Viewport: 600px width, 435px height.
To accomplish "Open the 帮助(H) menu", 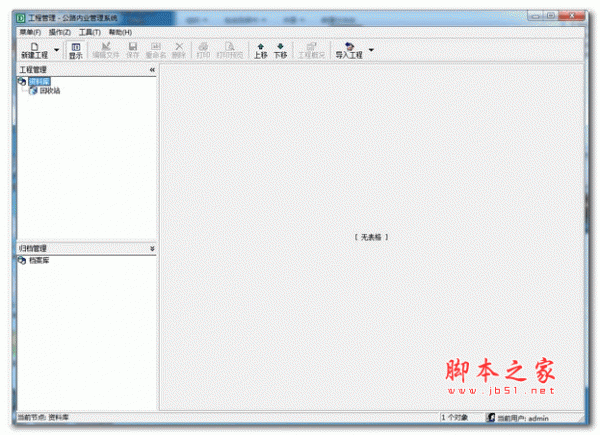I will coord(120,32).
